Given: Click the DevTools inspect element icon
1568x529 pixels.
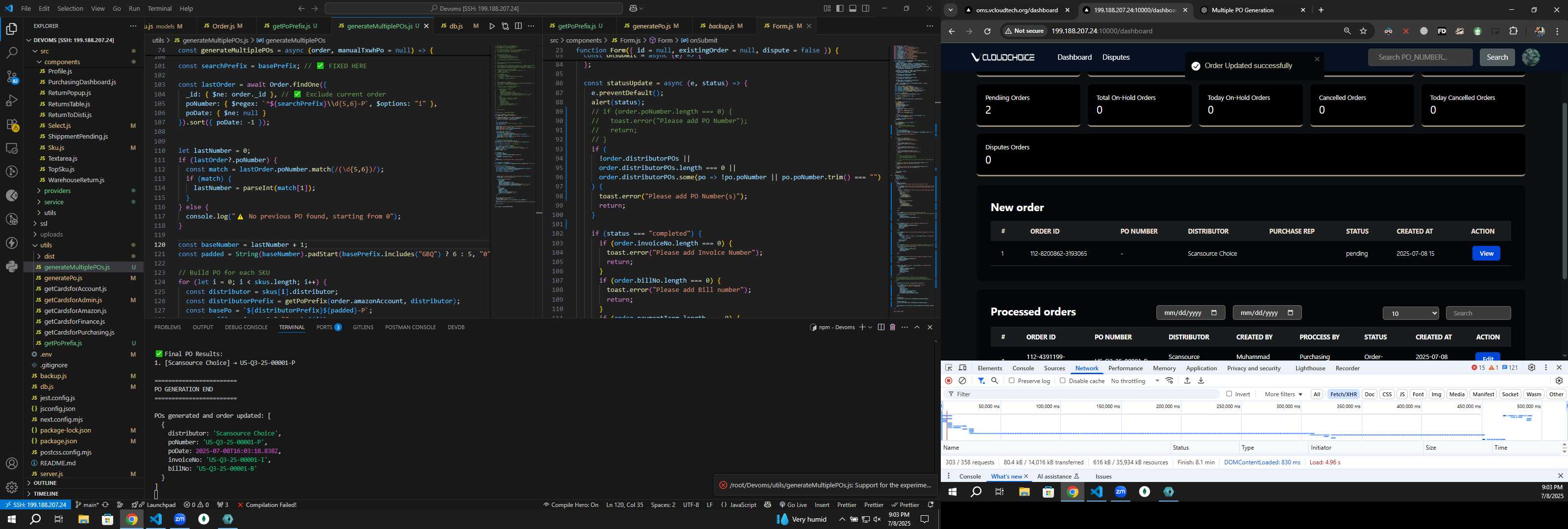Looking at the screenshot, I should pyautogui.click(x=948, y=368).
